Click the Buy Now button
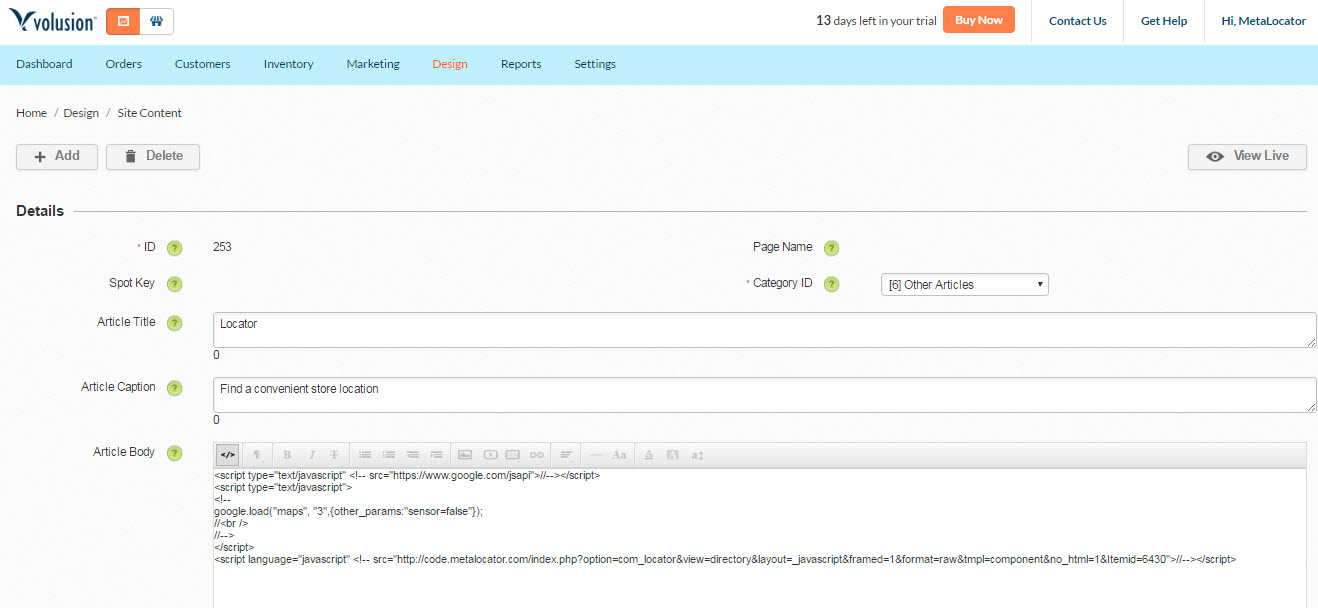Viewport: 1318px width, 608px height. (x=979, y=20)
